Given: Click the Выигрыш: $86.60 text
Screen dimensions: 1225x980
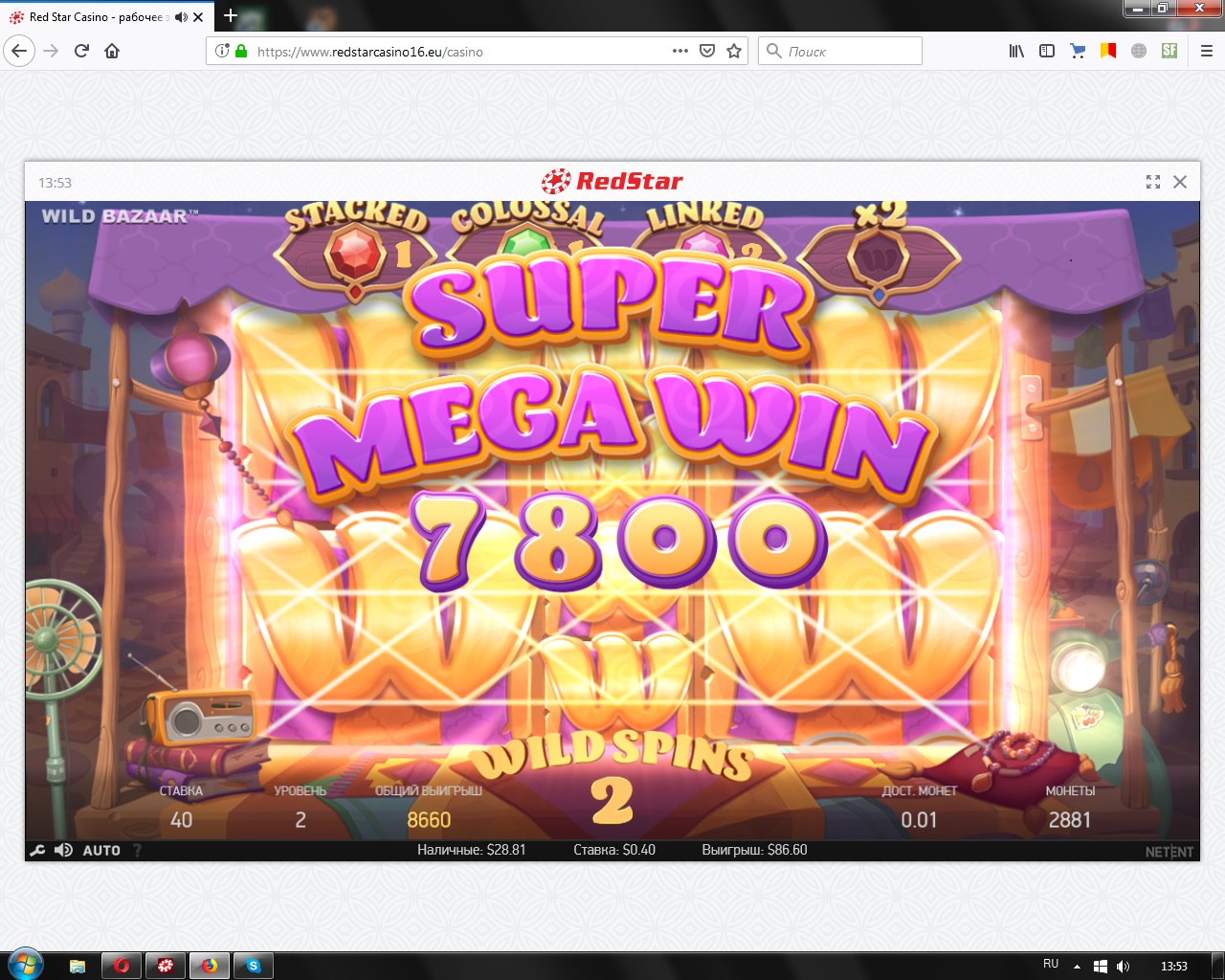Looking at the screenshot, I should tap(754, 850).
